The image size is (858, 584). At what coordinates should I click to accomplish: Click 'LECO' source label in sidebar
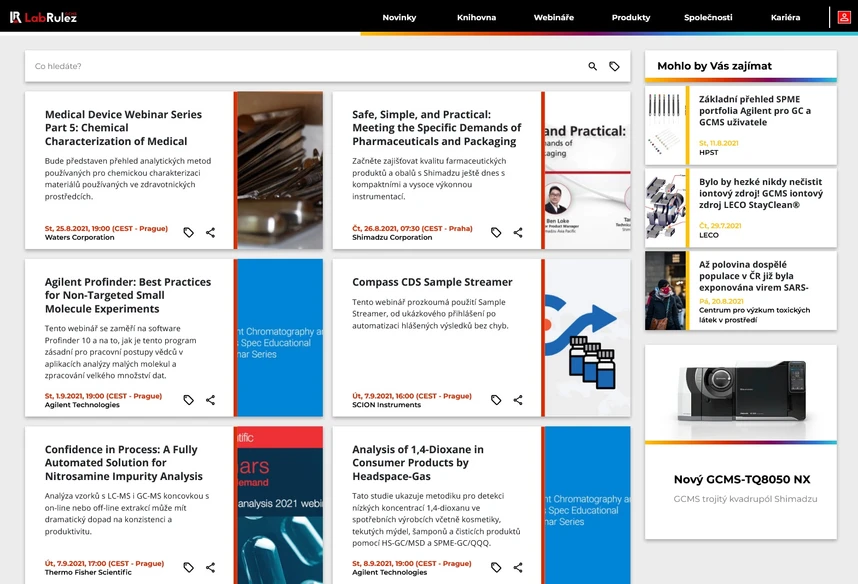tap(709, 235)
